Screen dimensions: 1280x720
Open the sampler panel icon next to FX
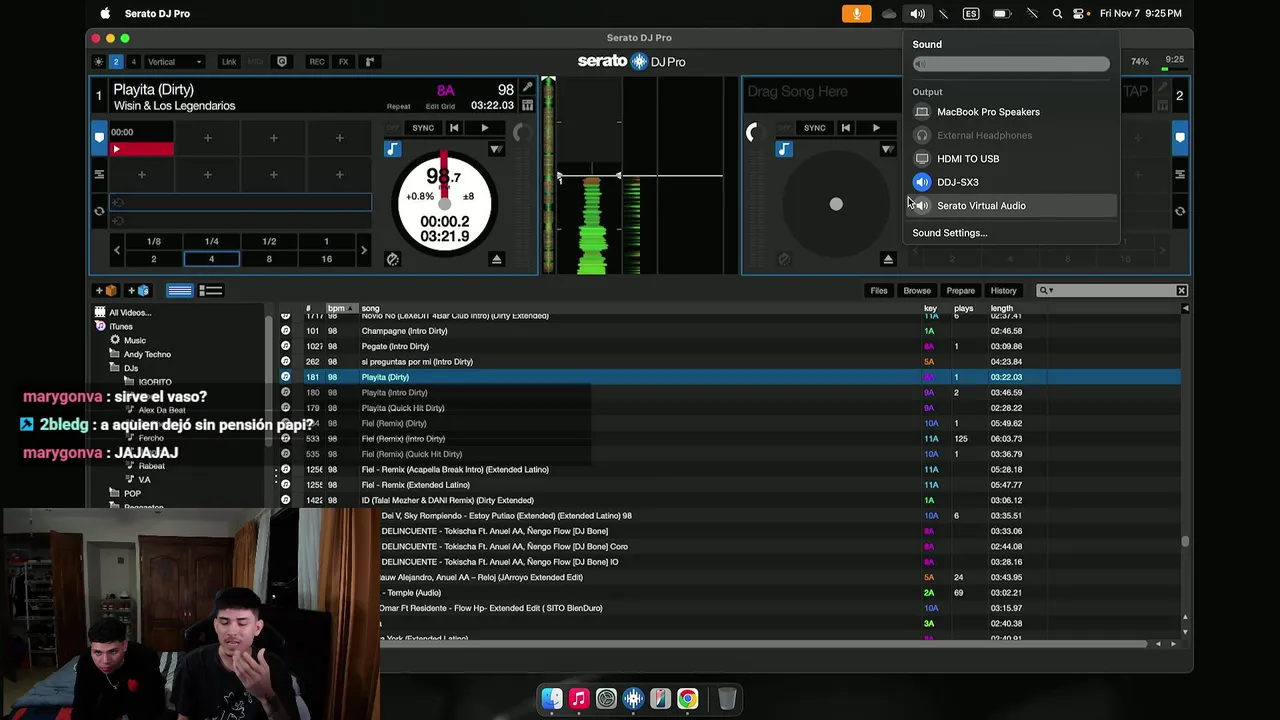tap(370, 62)
